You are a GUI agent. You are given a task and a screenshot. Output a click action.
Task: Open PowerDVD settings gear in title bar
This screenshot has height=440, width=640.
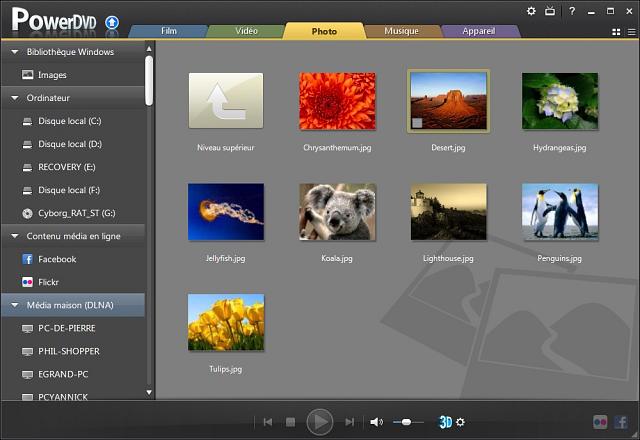coord(531,11)
